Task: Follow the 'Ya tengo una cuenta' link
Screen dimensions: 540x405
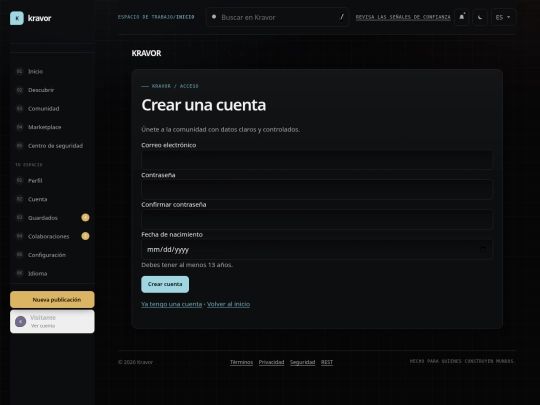Action: (172, 304)
